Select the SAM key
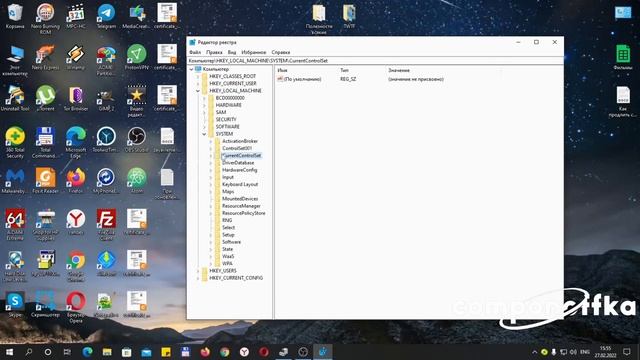Screen dimensions: 640x360 click(221, 112)
